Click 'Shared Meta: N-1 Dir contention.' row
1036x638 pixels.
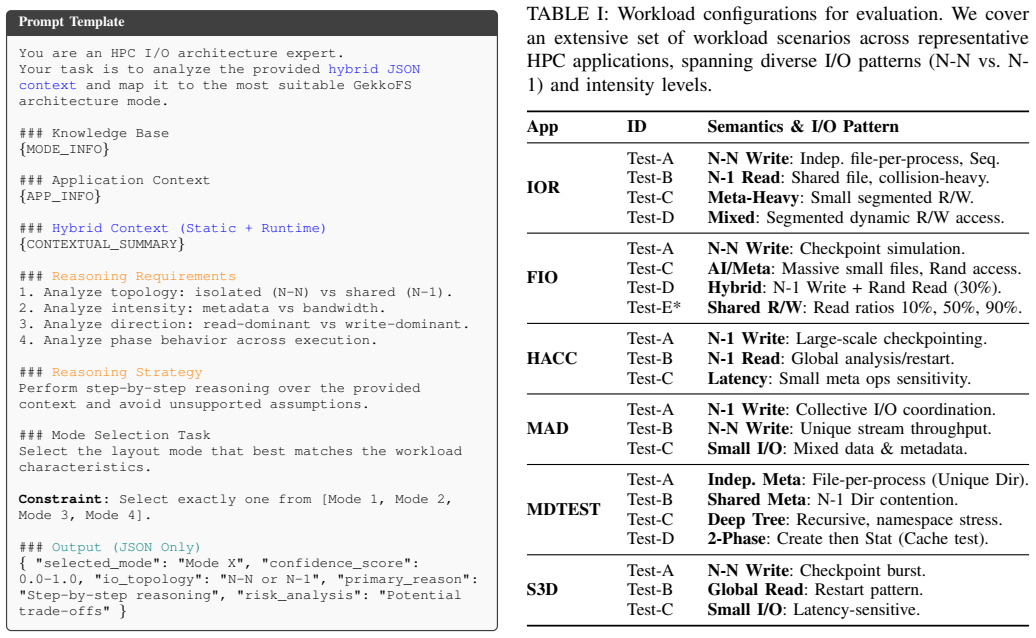click(x=832, y=500)
